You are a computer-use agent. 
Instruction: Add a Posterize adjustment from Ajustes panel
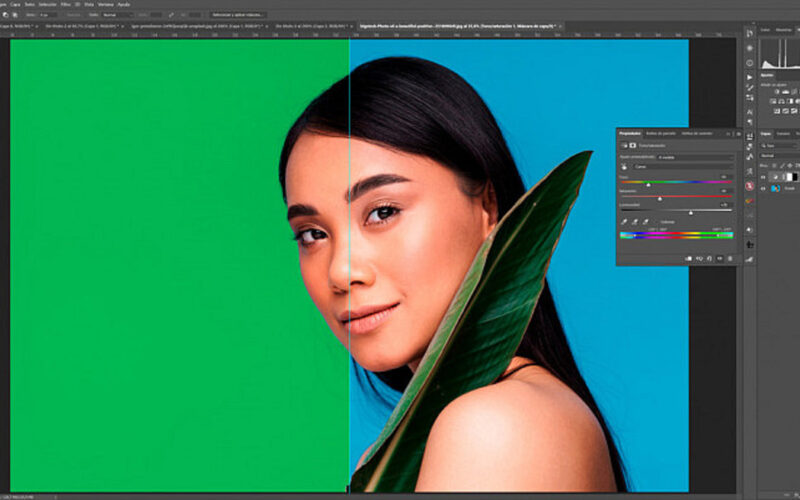(x=786, y=111)
